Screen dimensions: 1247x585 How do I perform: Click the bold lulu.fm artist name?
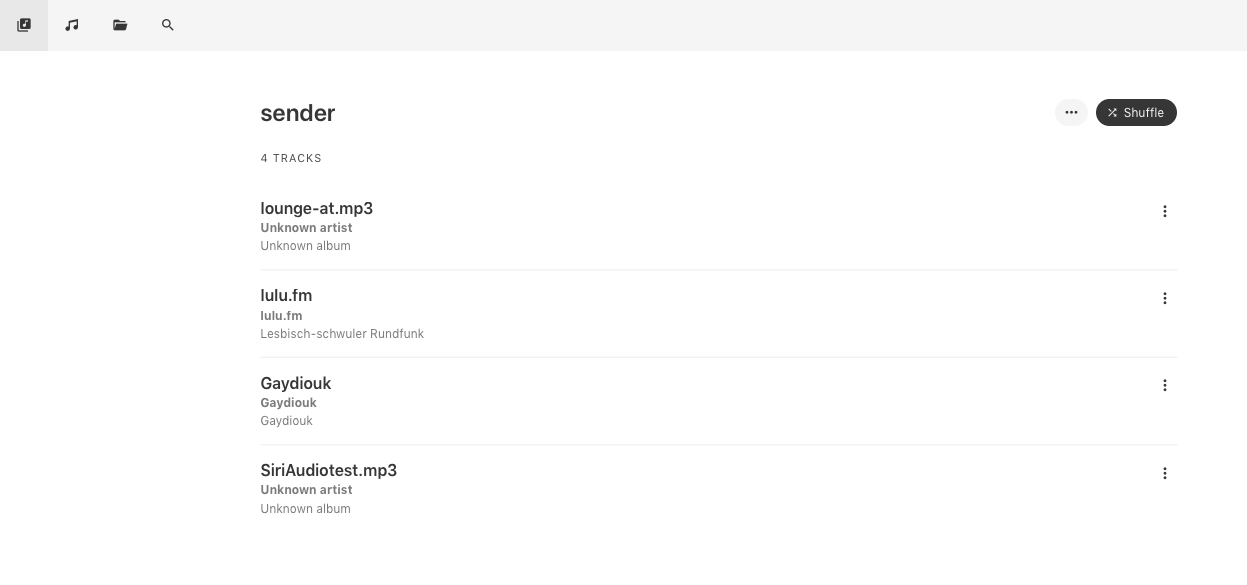click(281, 316)
